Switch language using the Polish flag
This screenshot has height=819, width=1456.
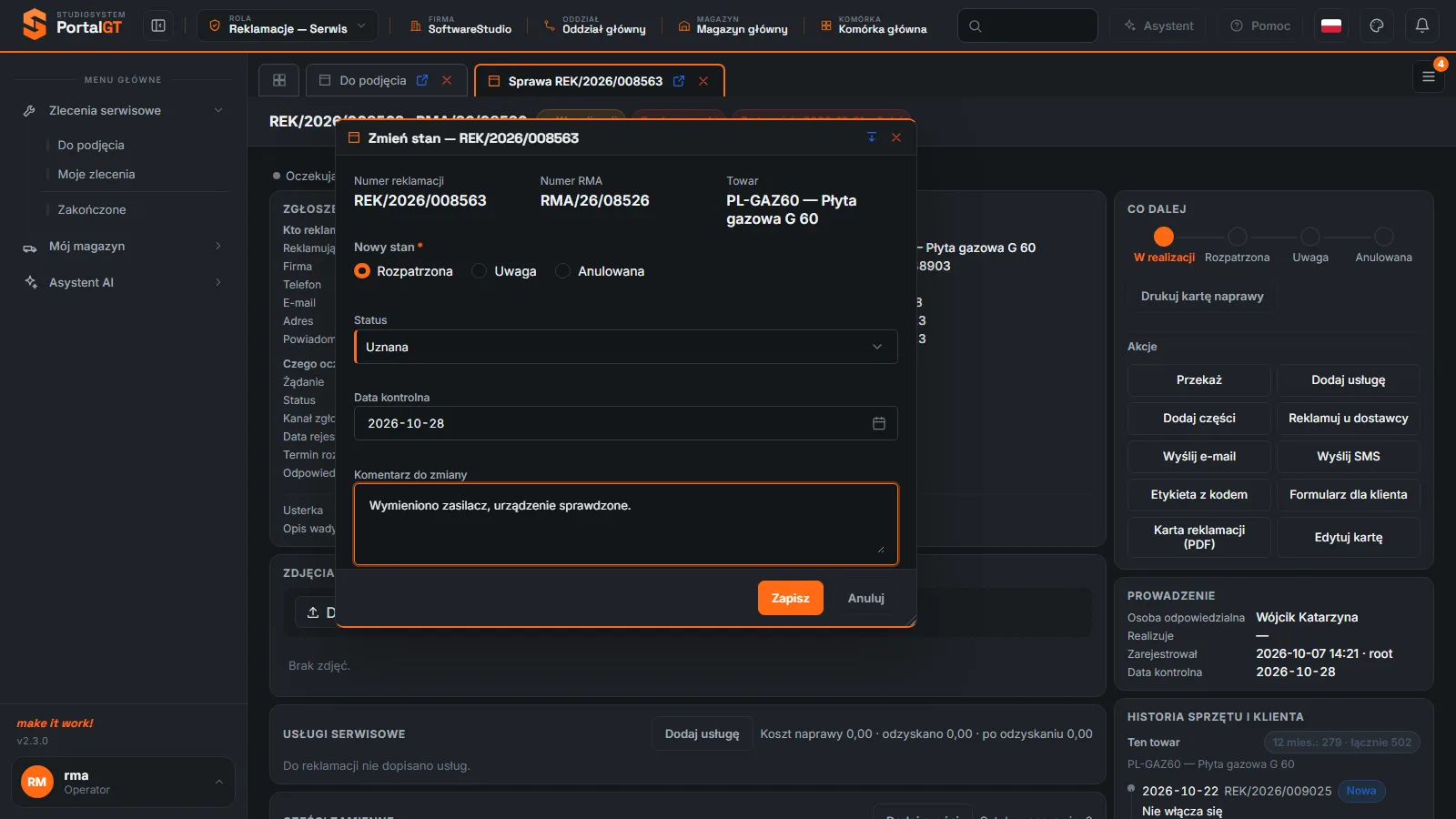pyautogui.click(x=1331, y=25)
